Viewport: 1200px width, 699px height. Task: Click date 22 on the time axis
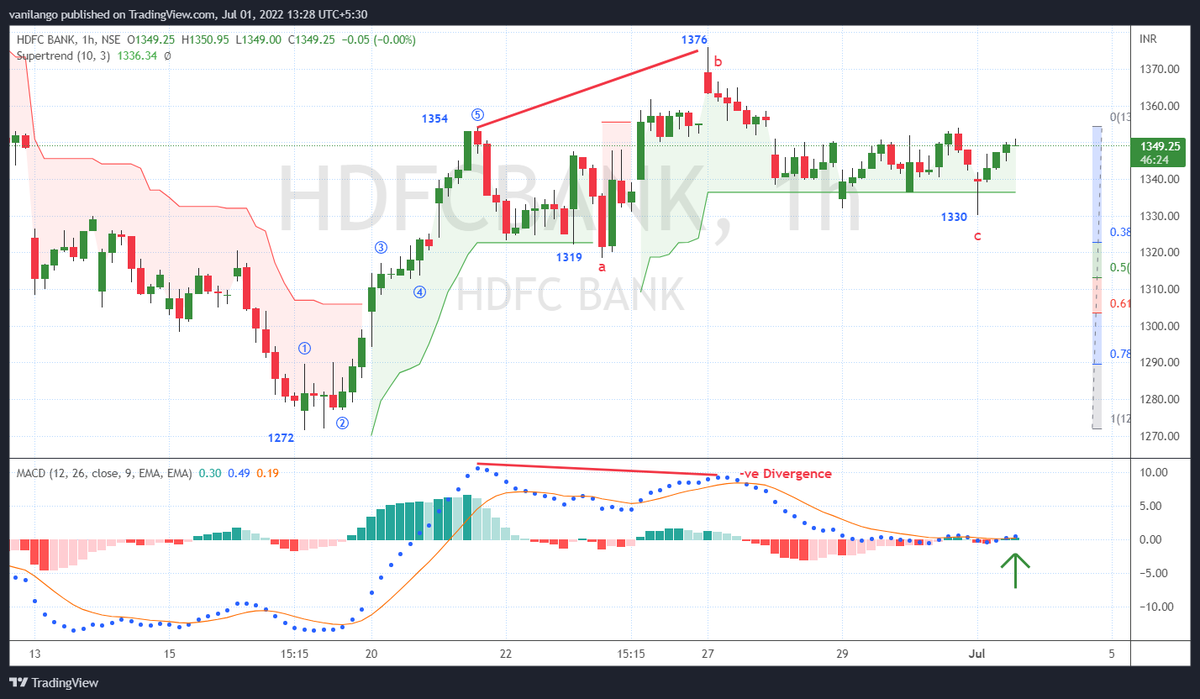pyautogui.click(x=505, y=654)
